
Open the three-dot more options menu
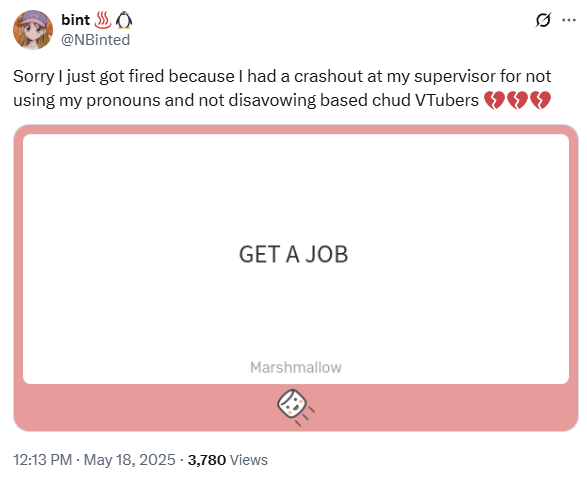click(x=569, y=20)
